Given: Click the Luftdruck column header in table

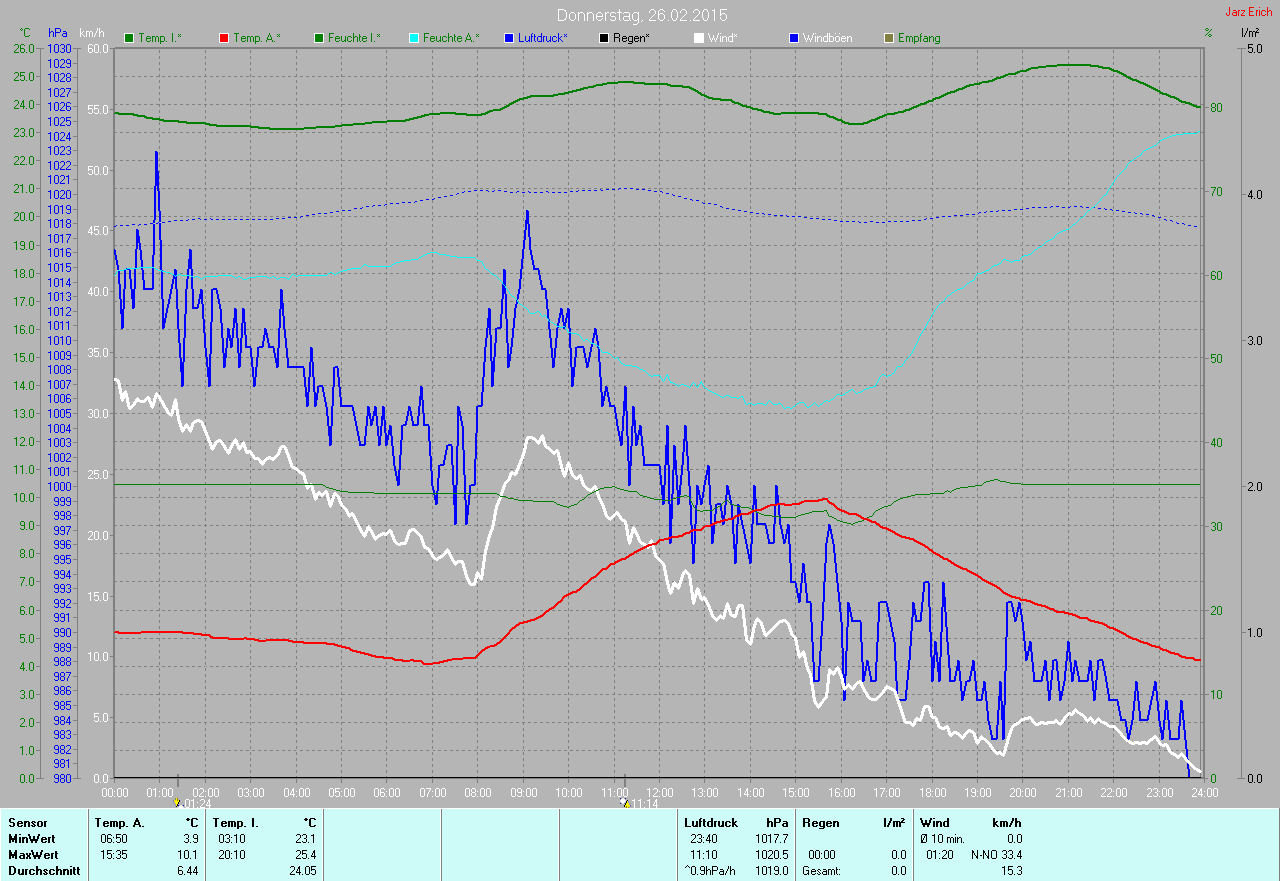Looking at the screenshot, I should 711,823.
